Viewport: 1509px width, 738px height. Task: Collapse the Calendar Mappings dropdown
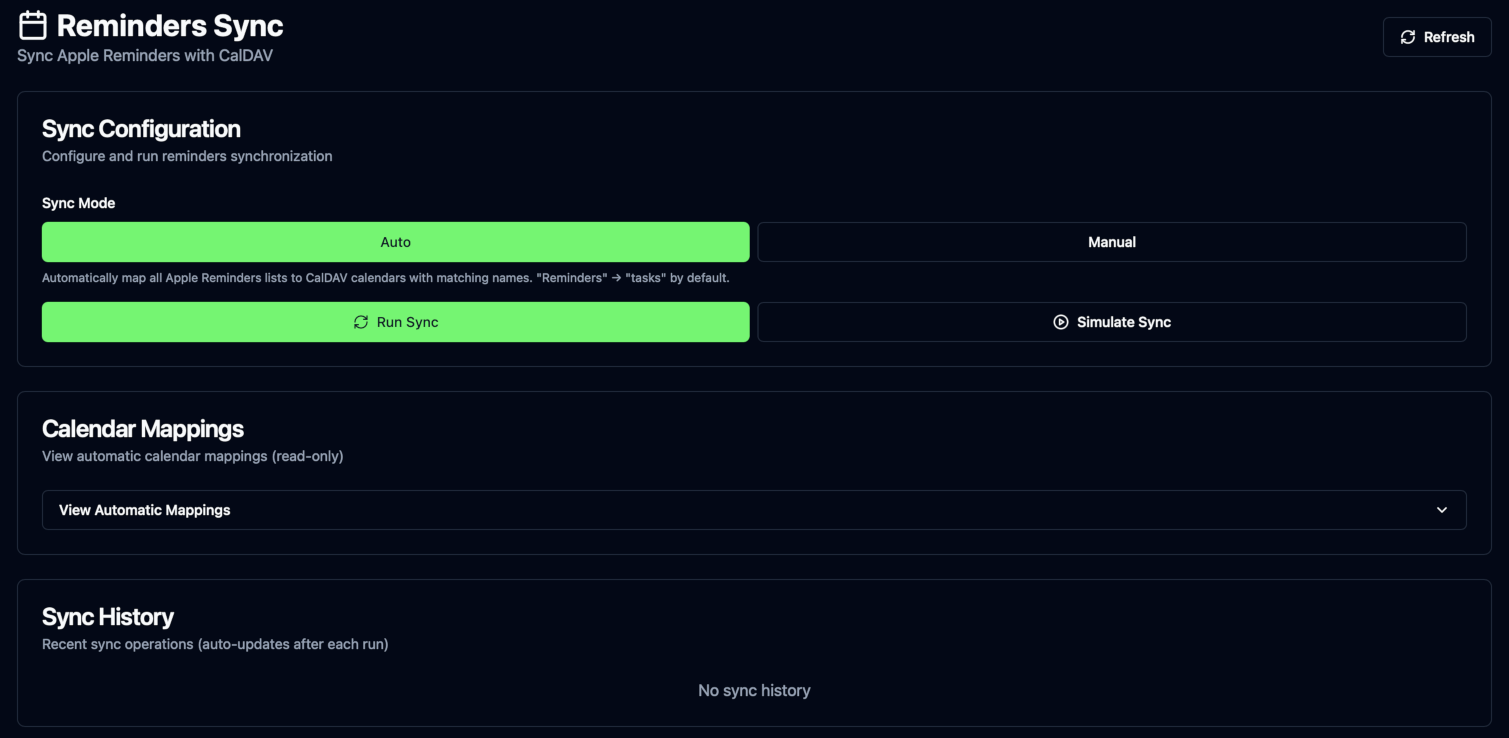[753, 510]
